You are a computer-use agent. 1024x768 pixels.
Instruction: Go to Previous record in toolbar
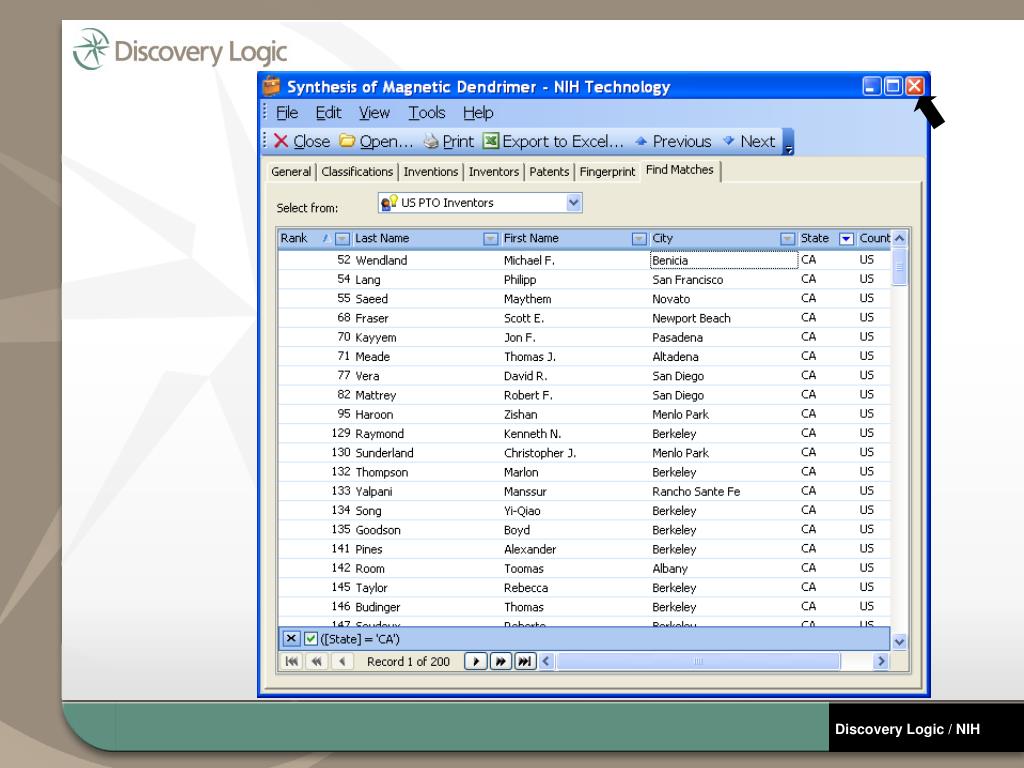coord(673,141)
